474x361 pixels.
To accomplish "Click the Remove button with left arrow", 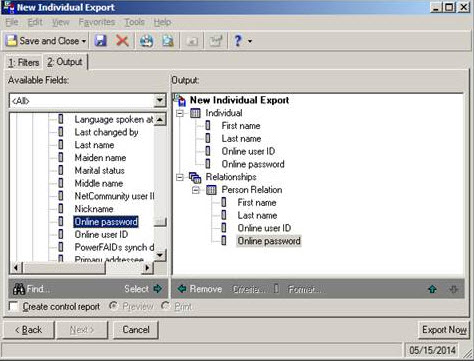I will pos(200,289).
